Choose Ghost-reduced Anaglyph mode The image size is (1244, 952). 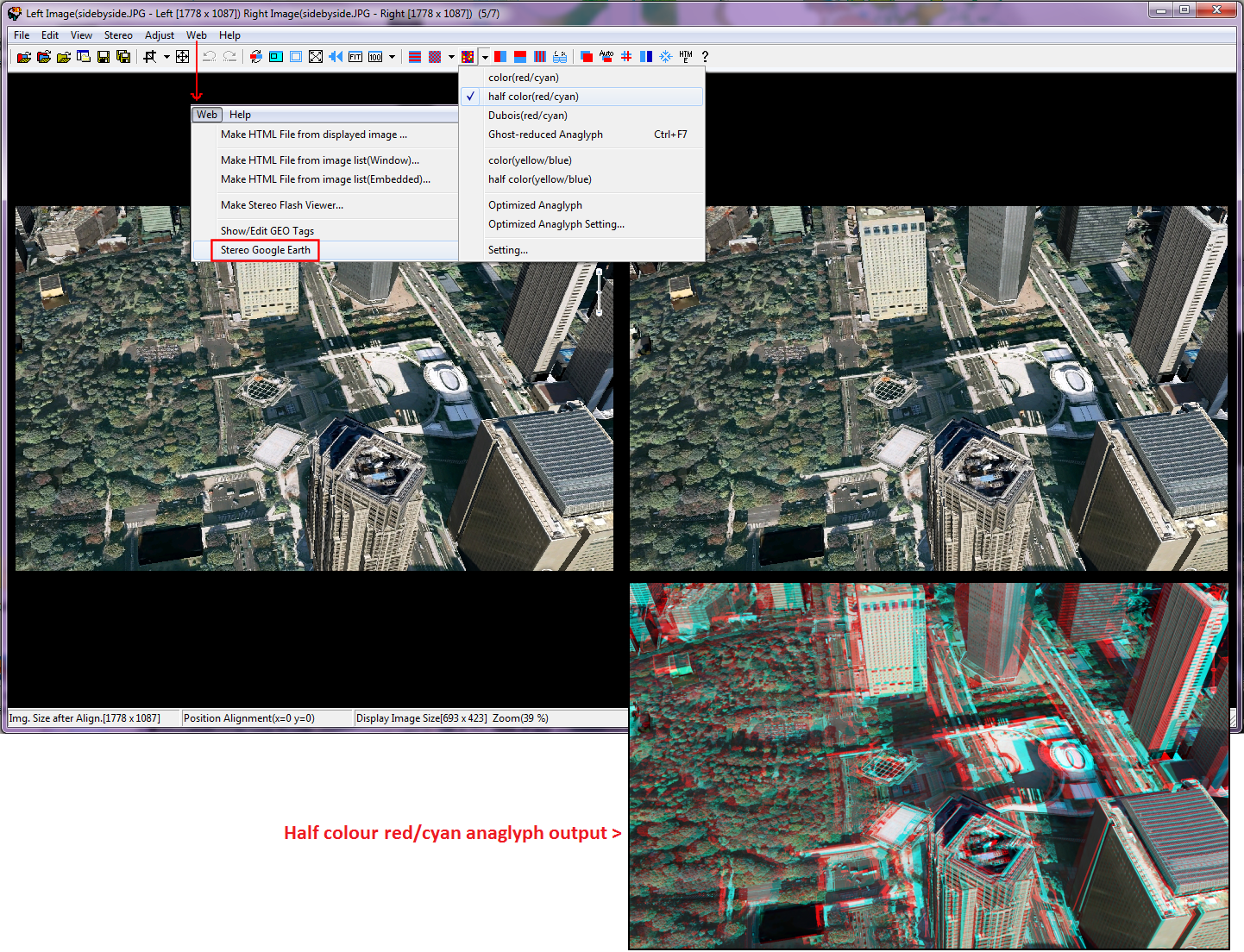click(581, 135)
